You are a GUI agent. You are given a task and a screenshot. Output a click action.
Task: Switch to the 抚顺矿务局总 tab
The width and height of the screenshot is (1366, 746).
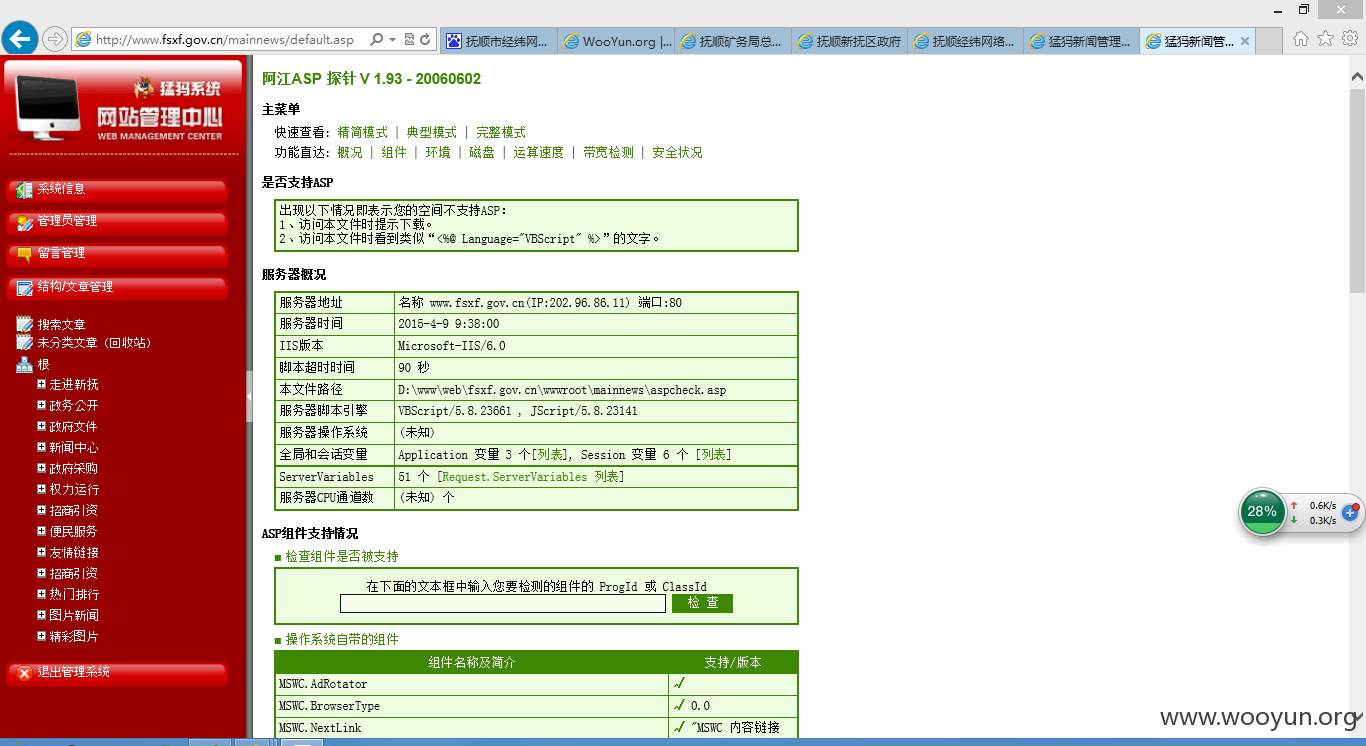pos(732,41)
